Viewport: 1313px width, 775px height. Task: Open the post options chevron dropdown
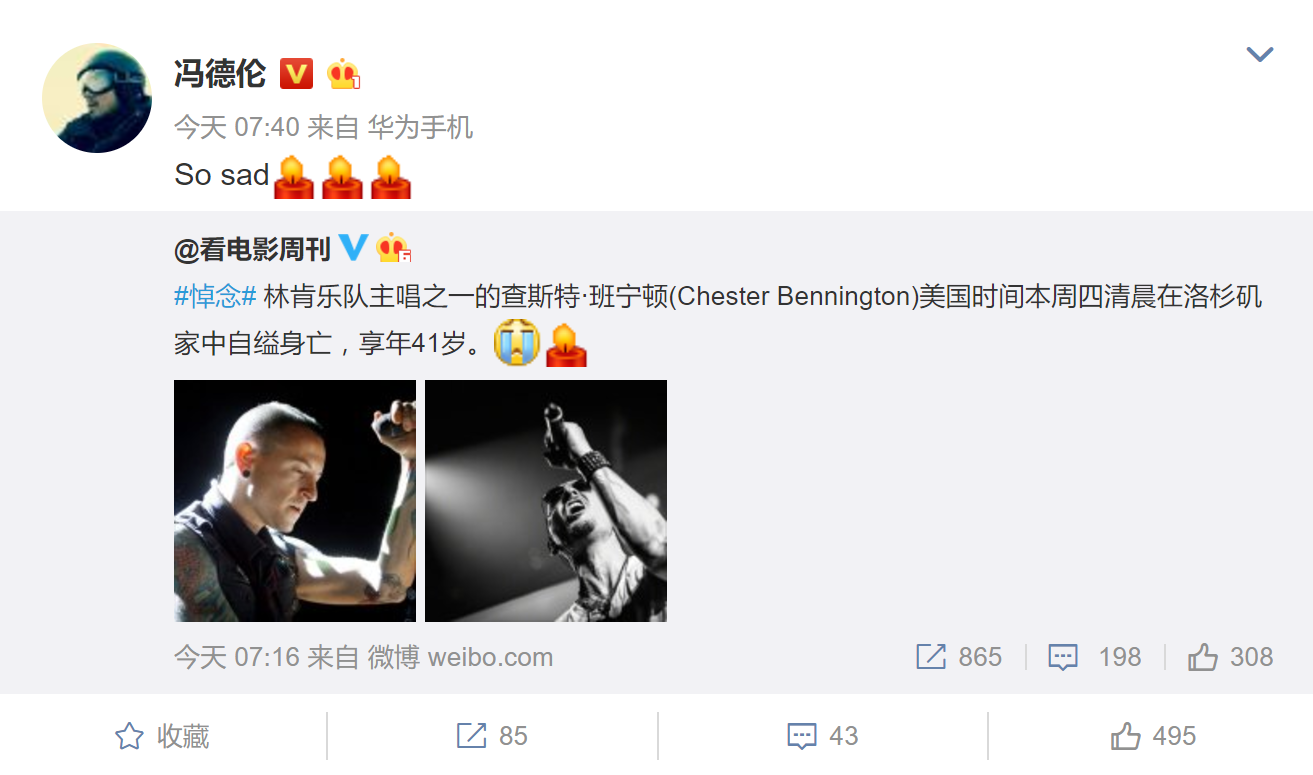[1259, 54]
